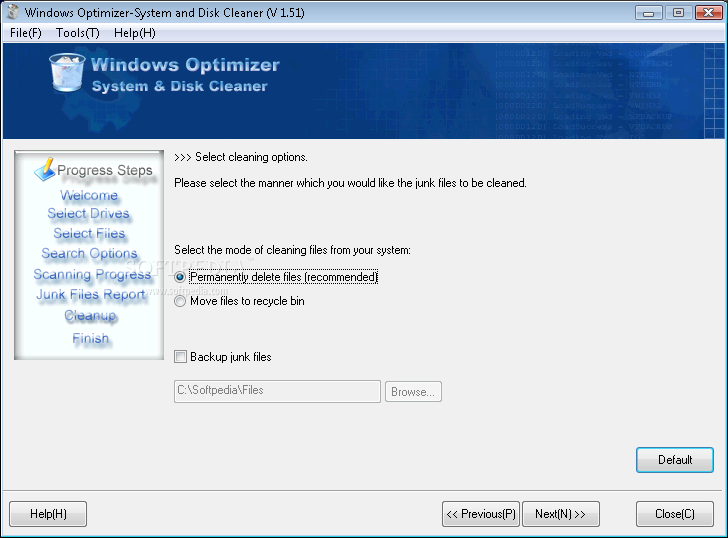728x538 pixels.
Task: Open the Tools(T) menu
Action: 78,33
